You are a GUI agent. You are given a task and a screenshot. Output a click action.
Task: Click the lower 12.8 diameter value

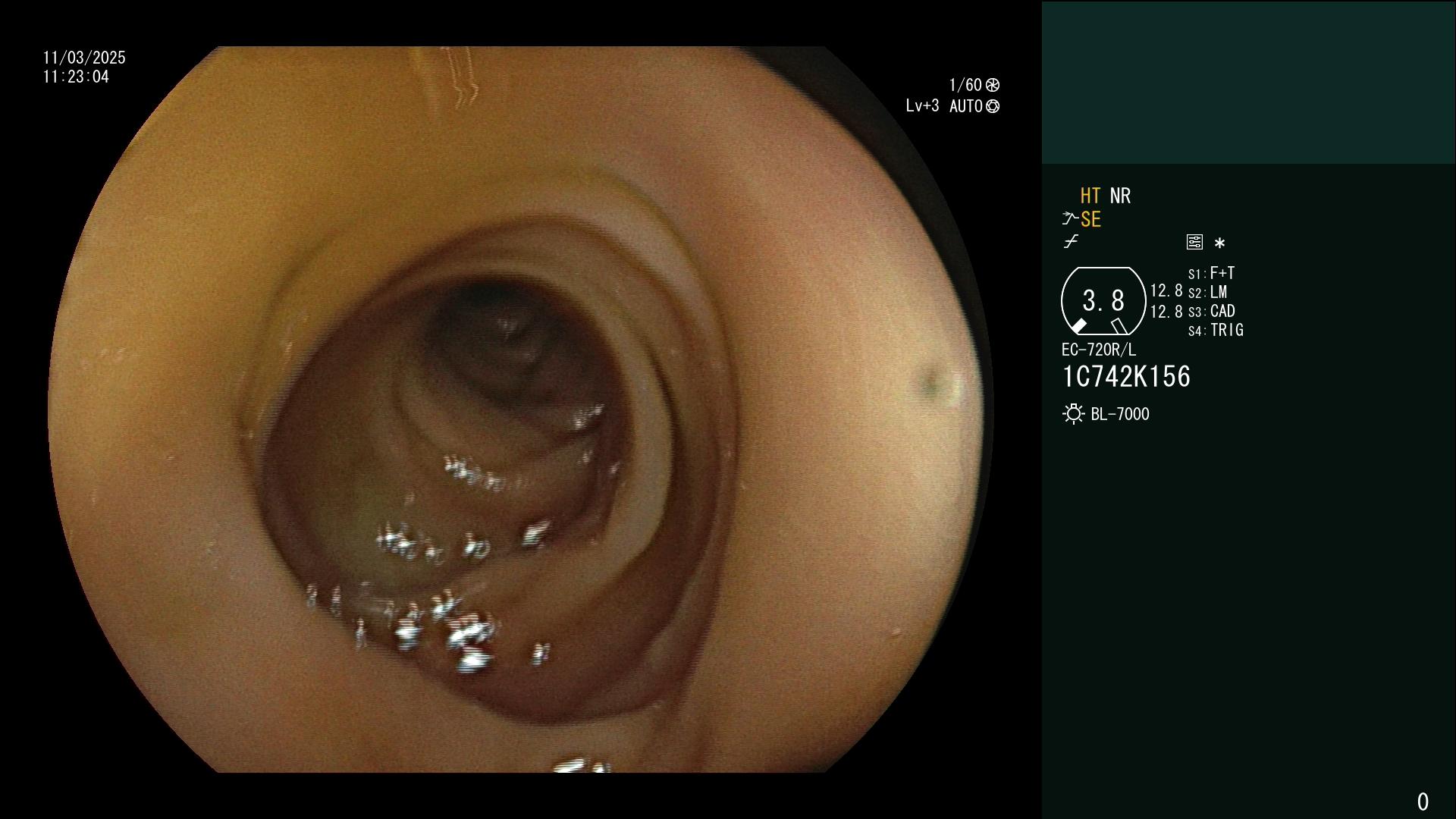1166,312
